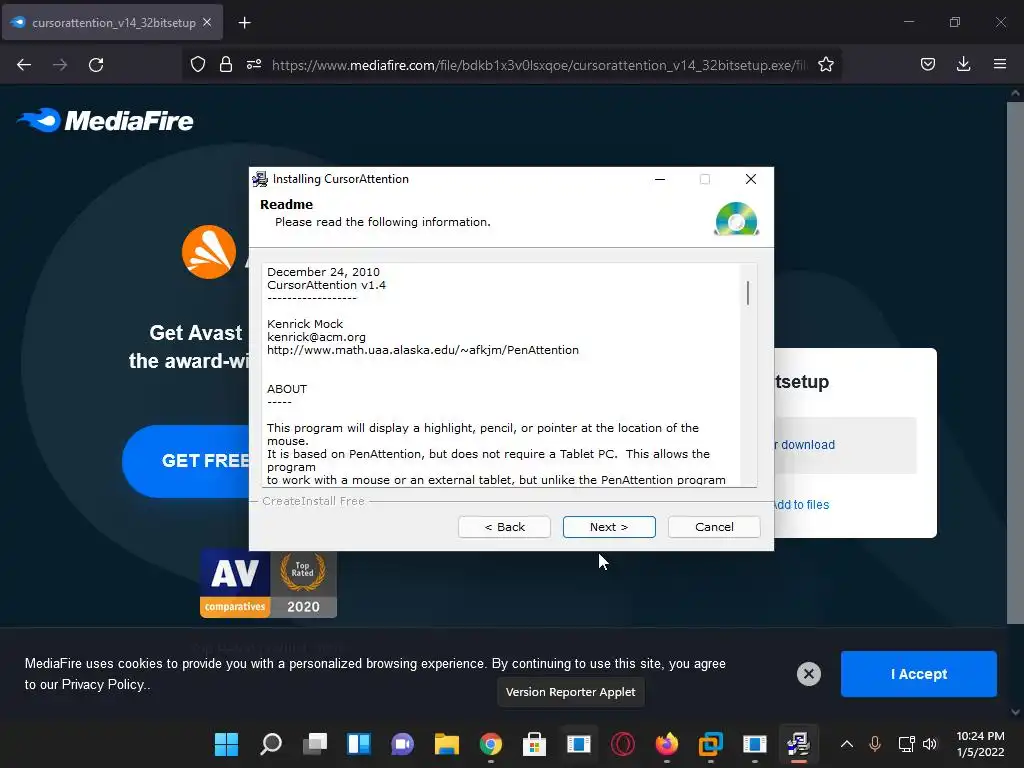Screen dimensions: 1024x768
Task: Click the volume speaker icon
Action: [x=930, y=744]
